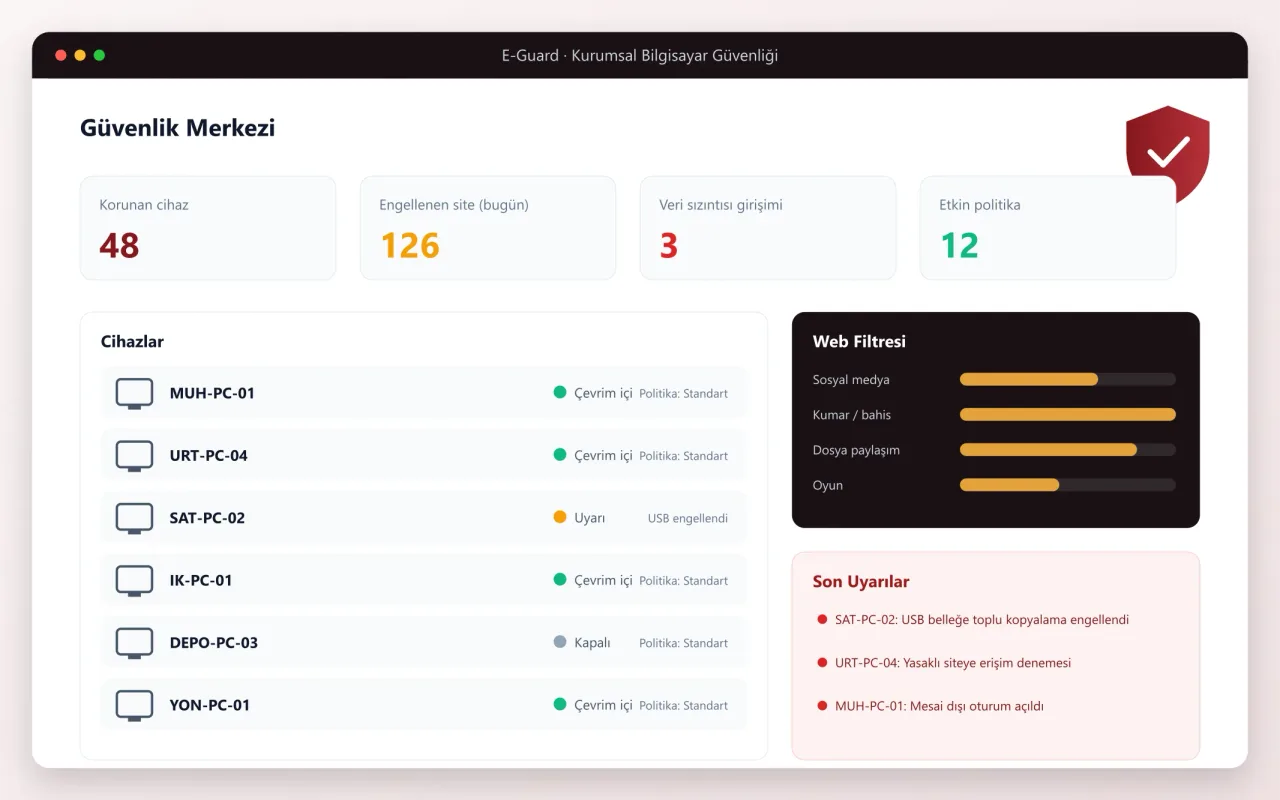The image size is (1280, 800).
Task: Click the green status dot of MUH-PC-01
Action: 560,392
